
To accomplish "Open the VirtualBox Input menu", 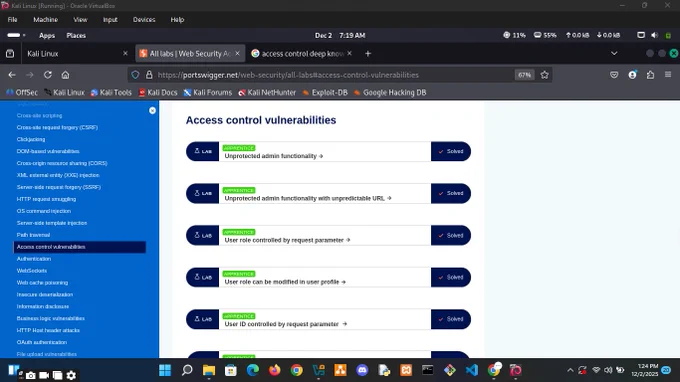I will click(x=110, y=20).
